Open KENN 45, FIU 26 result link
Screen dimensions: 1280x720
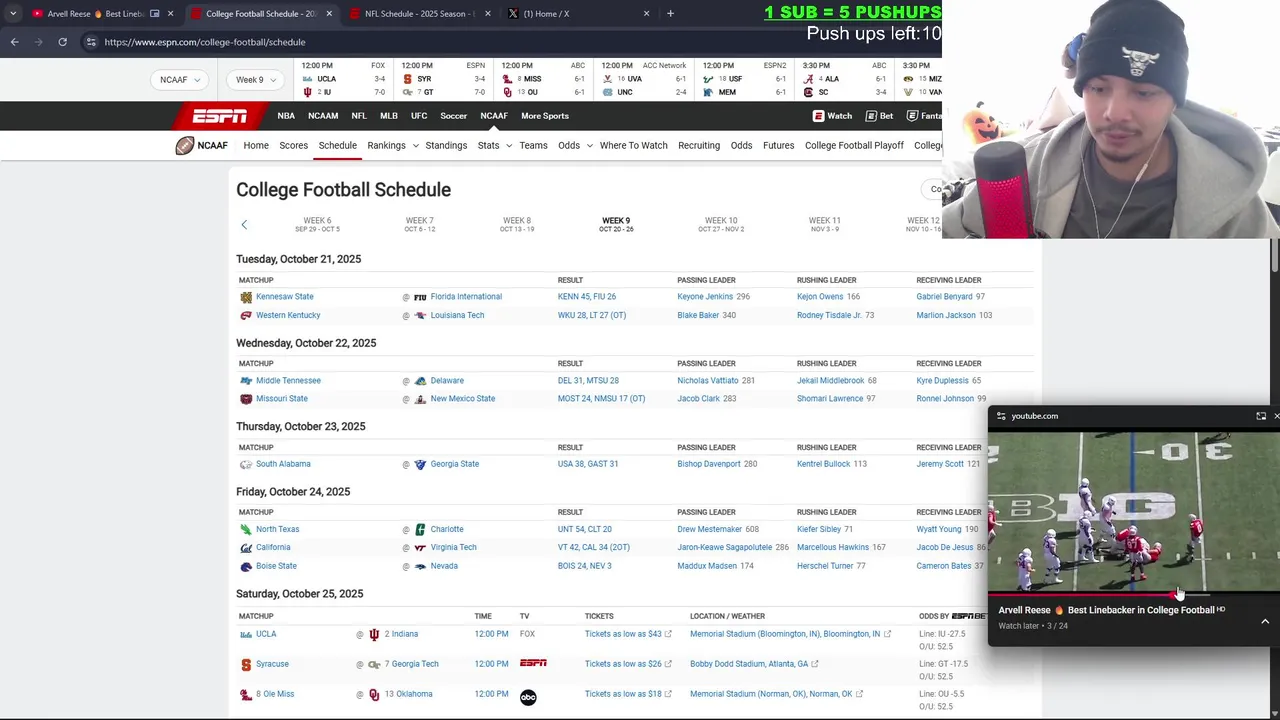(x=587, y=297)
